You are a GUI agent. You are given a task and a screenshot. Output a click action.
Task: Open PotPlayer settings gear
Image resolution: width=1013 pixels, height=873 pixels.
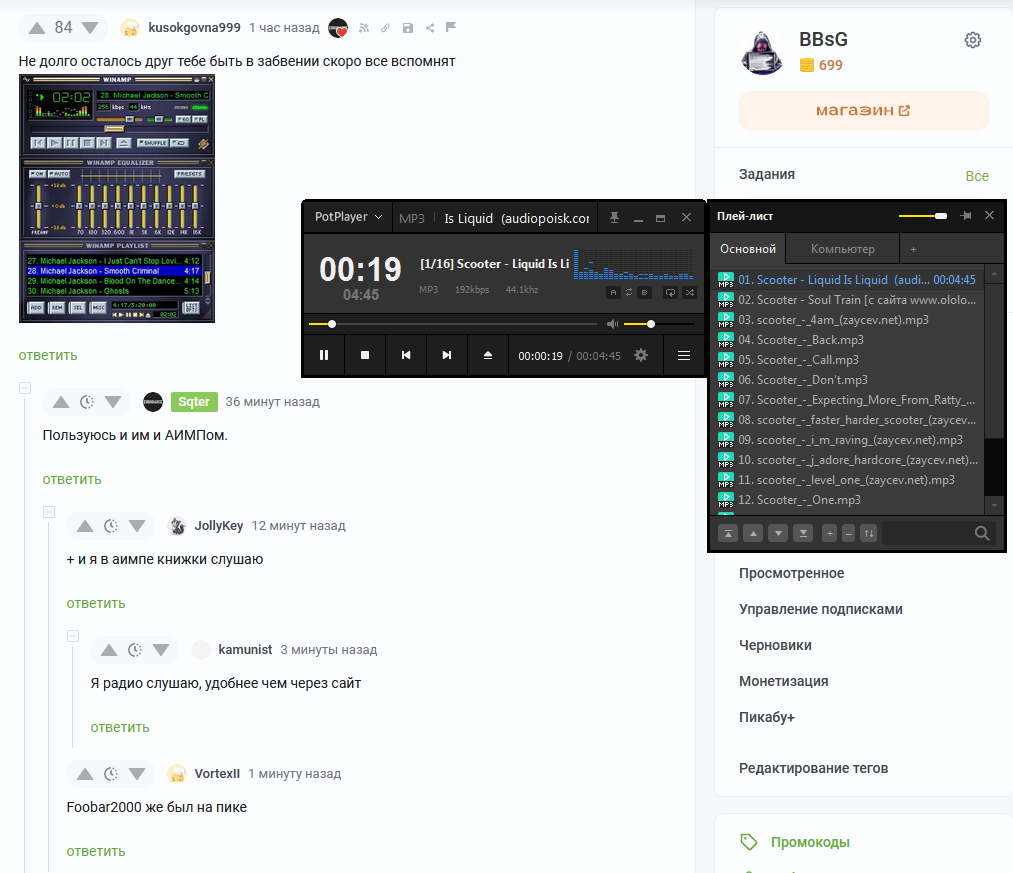[x=640, y=355]
